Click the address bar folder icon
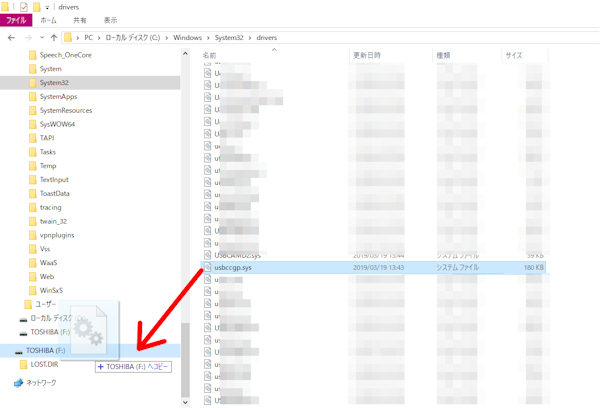This screenshot has width=600, height=408. (x=68, y=38)
